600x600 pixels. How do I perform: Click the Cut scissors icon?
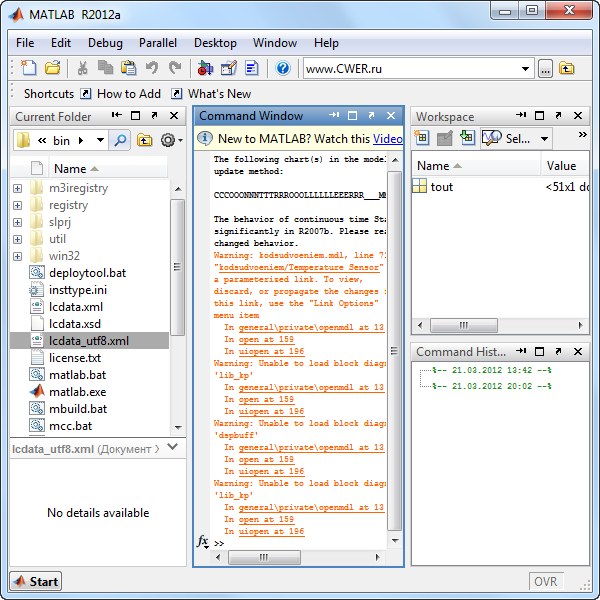(x=82, y=68)
